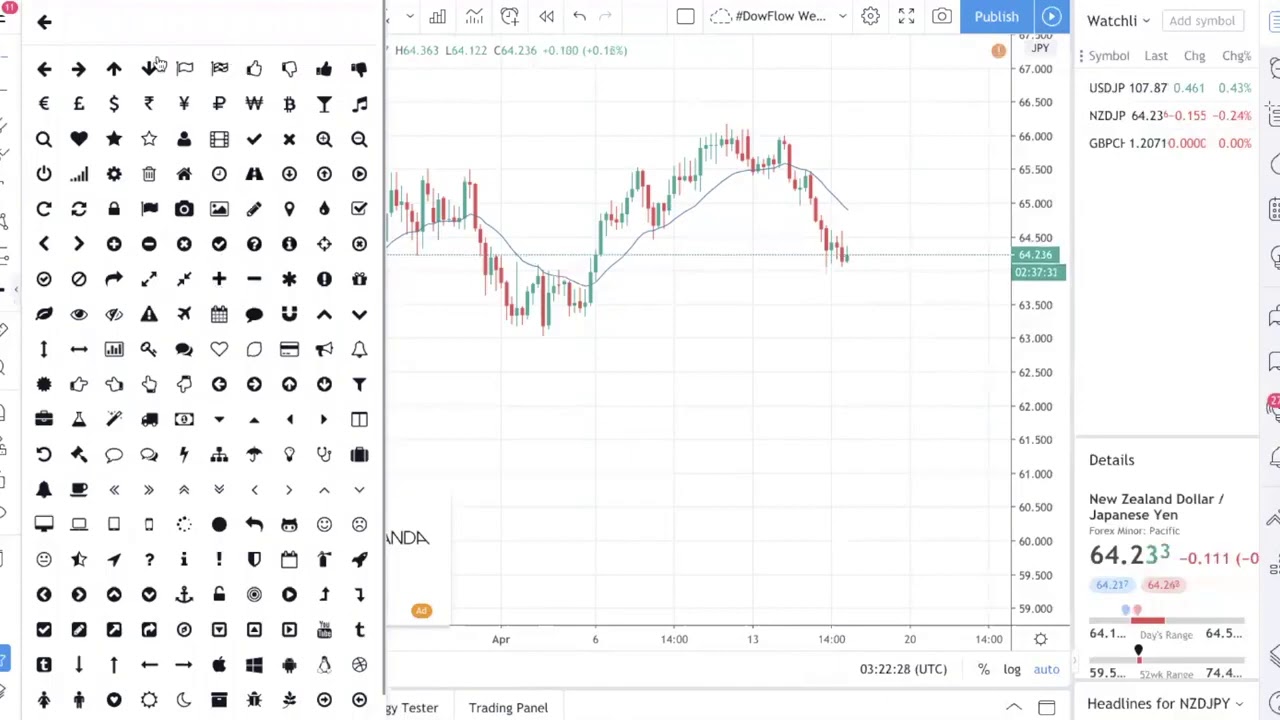Pick the warning triangle icon

click(x=149, y=314)
